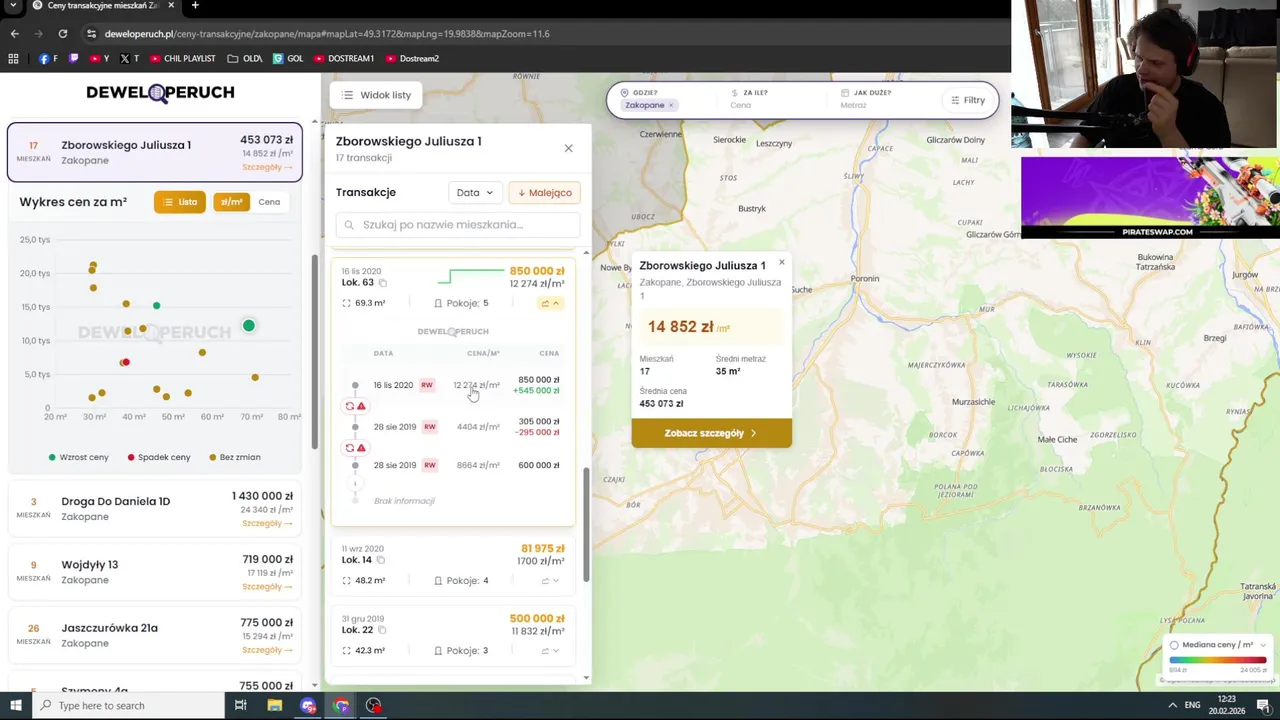Switch to Widok listy view

tap(376, 95)
